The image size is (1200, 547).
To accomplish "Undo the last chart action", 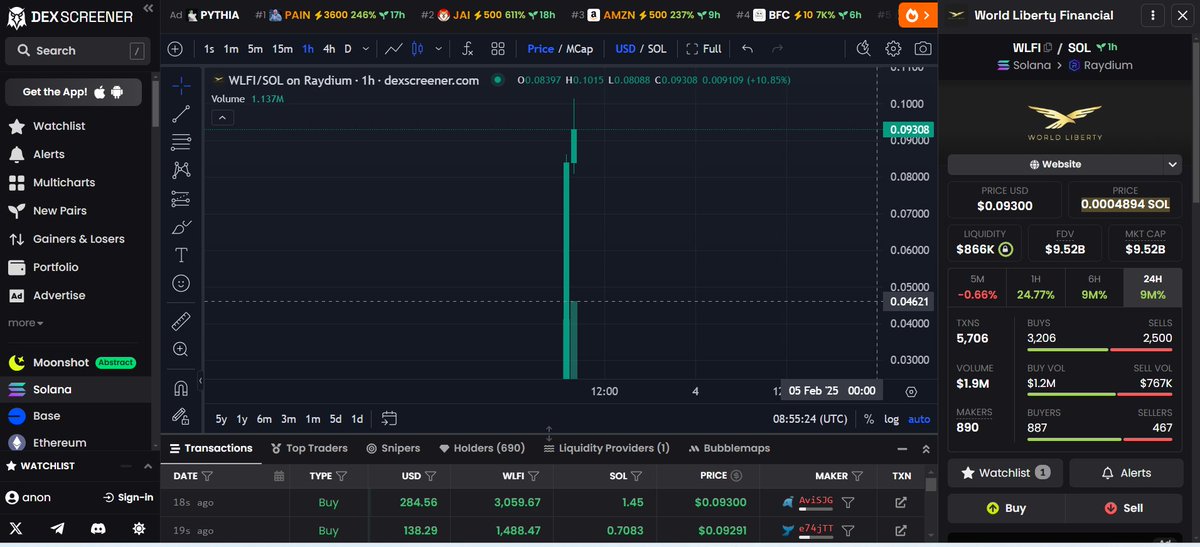I will pyautogui.click(x=748, y=48).
